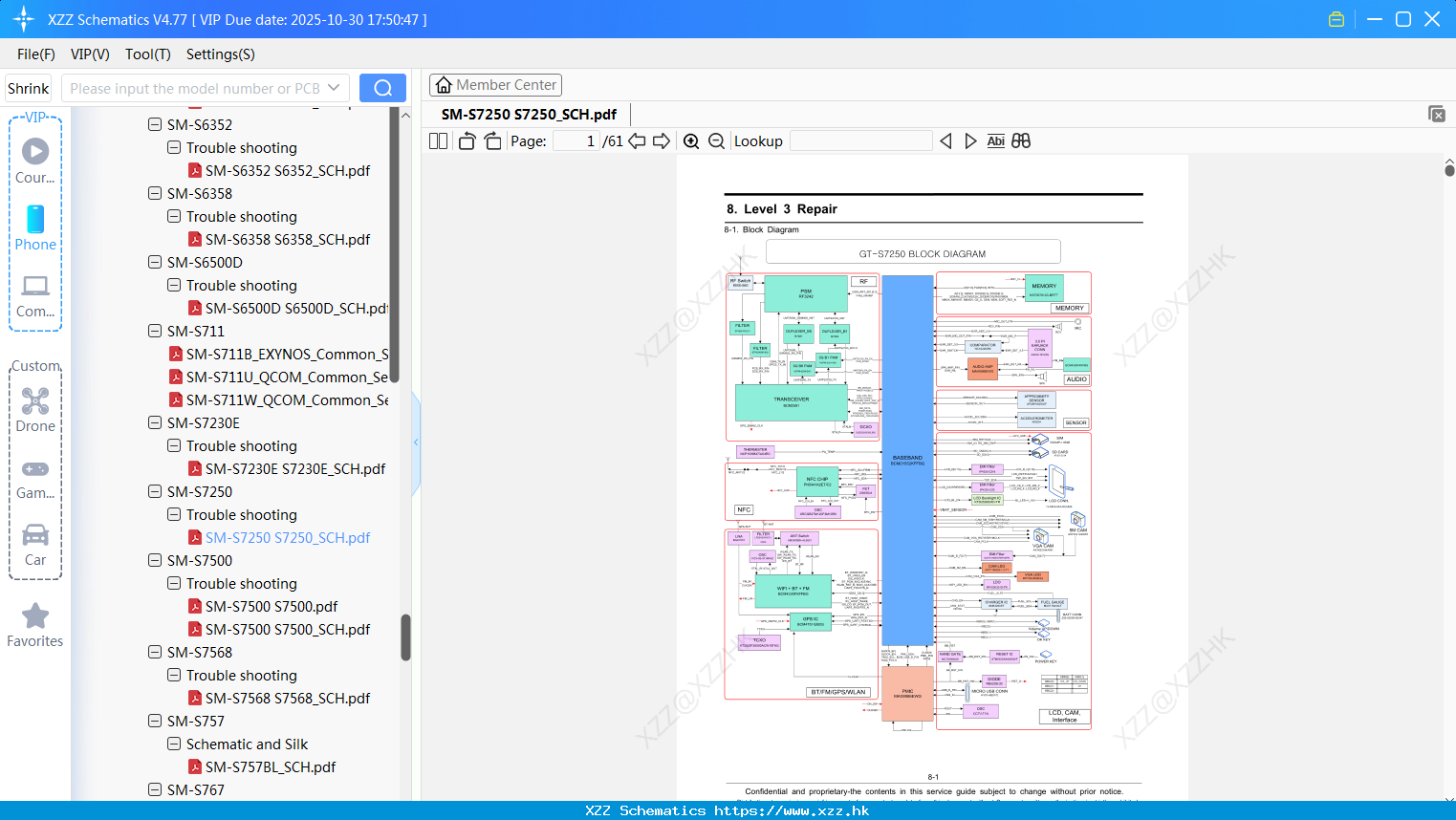Click the scroll-up arrow of tree panel

pos(405,115)
